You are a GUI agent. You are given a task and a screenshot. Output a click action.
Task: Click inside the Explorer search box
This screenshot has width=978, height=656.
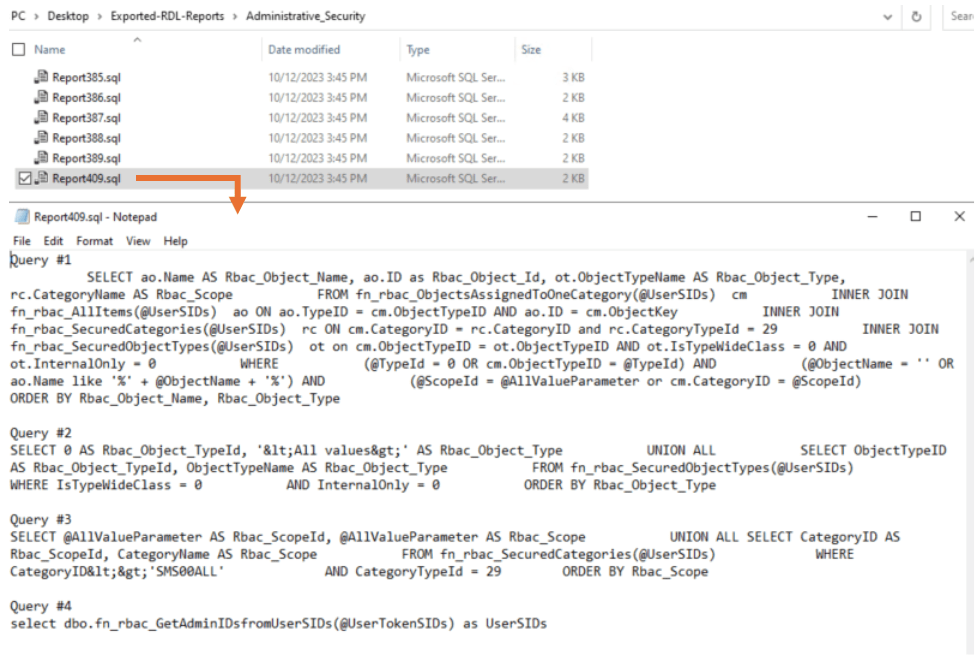click(x=962, y=16)
